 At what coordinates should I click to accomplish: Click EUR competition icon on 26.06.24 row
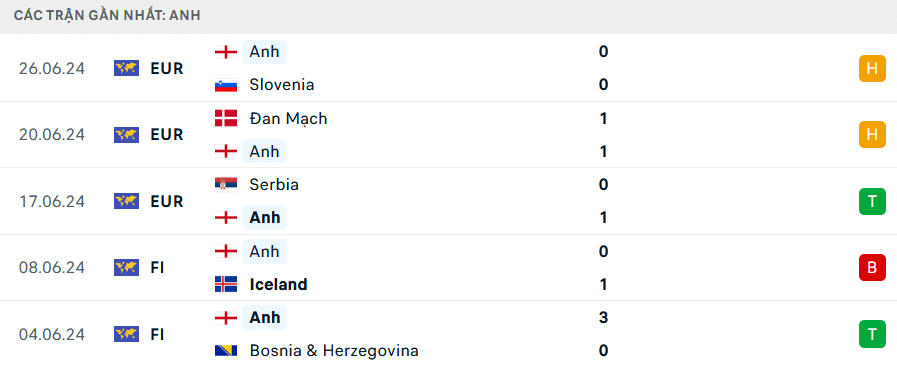[x=126, y=69]
